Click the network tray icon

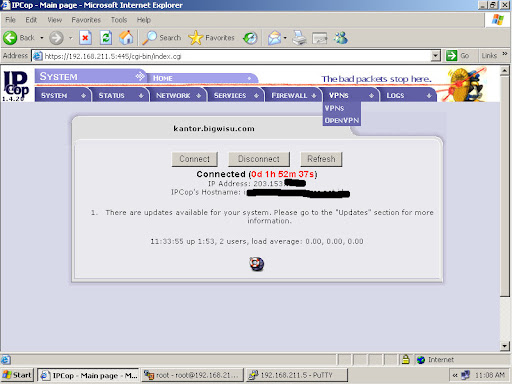tap(465, 375)
